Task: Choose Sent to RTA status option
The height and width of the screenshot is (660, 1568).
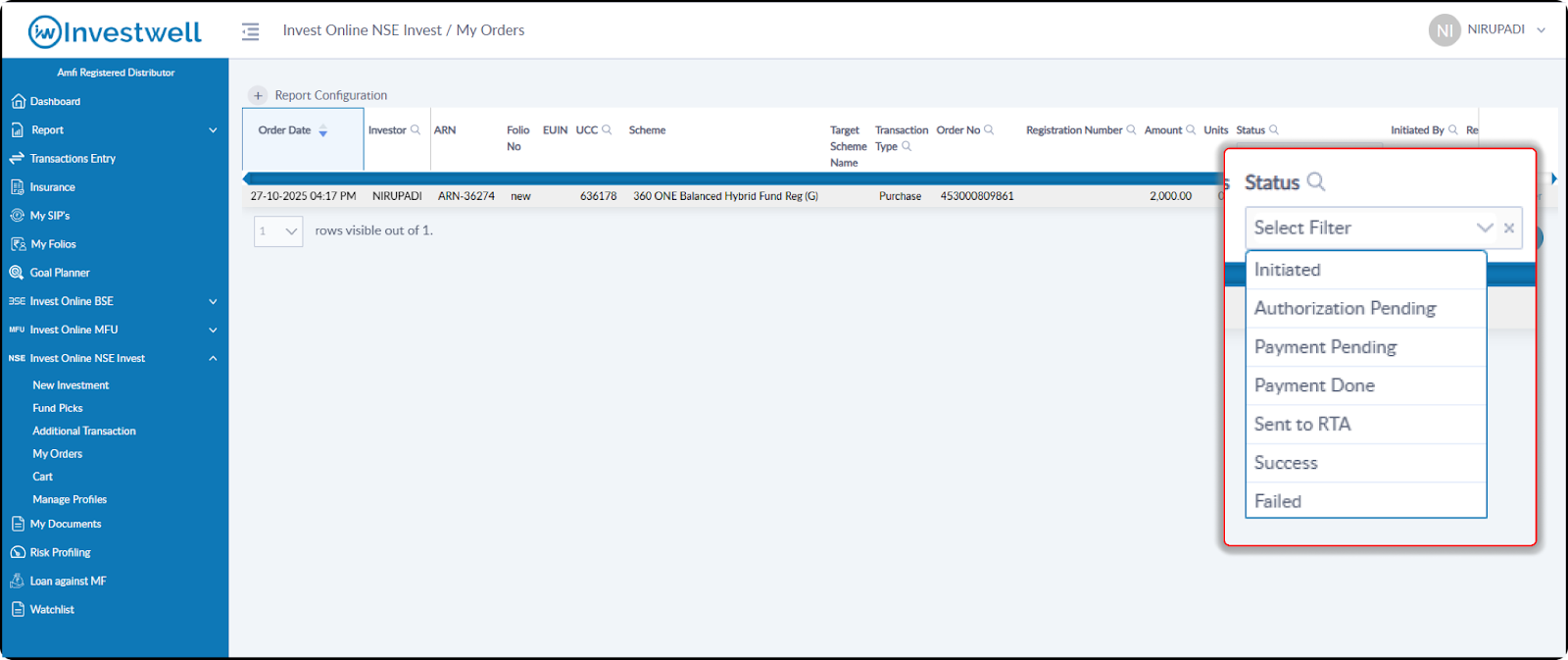Action: (x=1366, y=424)
